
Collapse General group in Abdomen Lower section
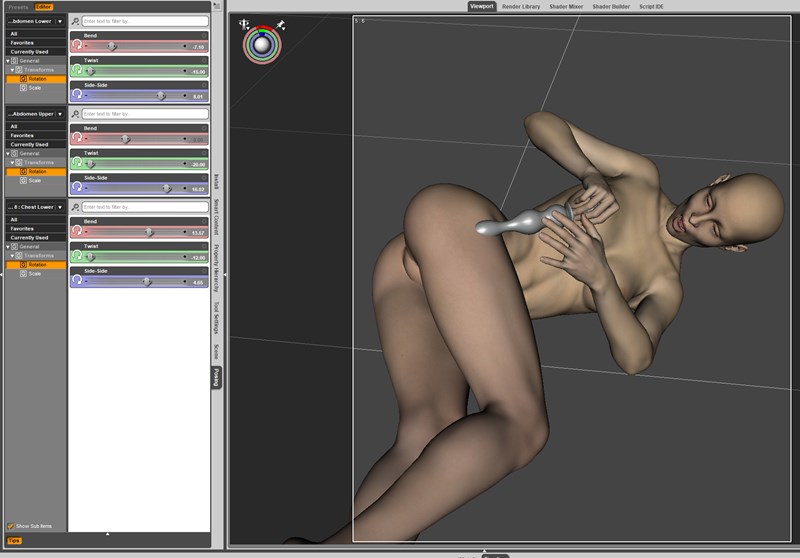8,61
